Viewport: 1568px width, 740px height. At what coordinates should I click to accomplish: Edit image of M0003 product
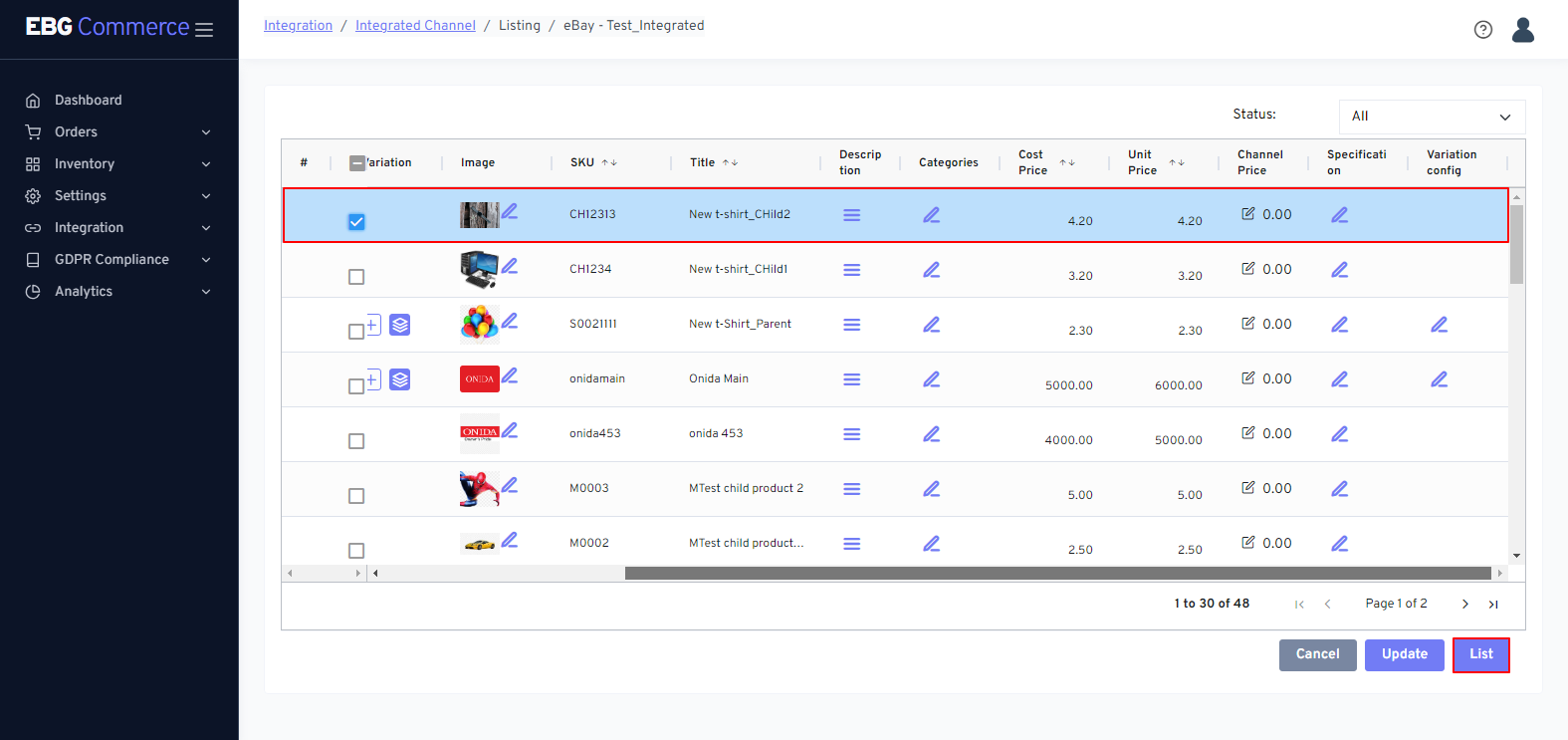510,485
